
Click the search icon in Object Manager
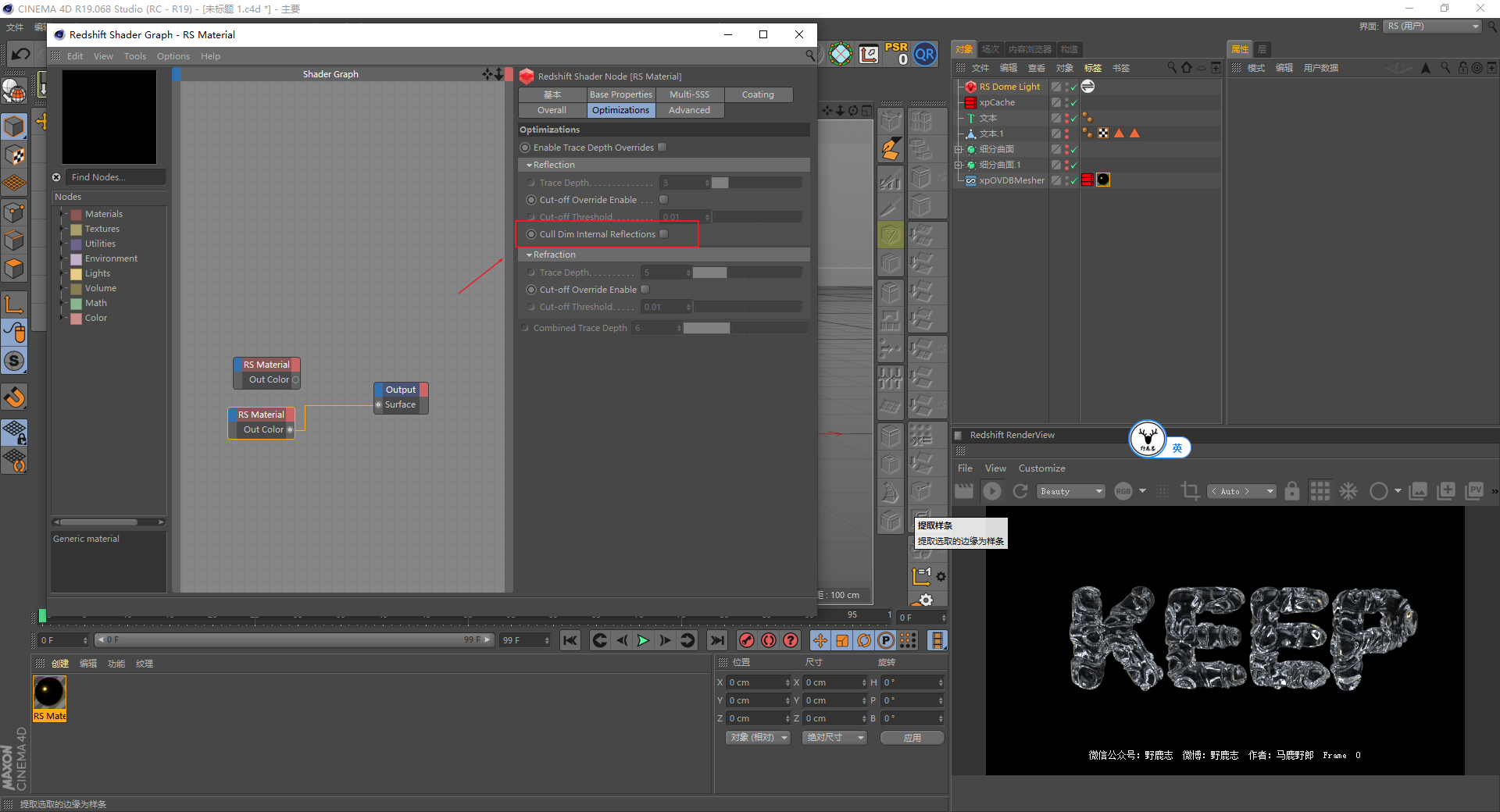[x=1172, y=68]
